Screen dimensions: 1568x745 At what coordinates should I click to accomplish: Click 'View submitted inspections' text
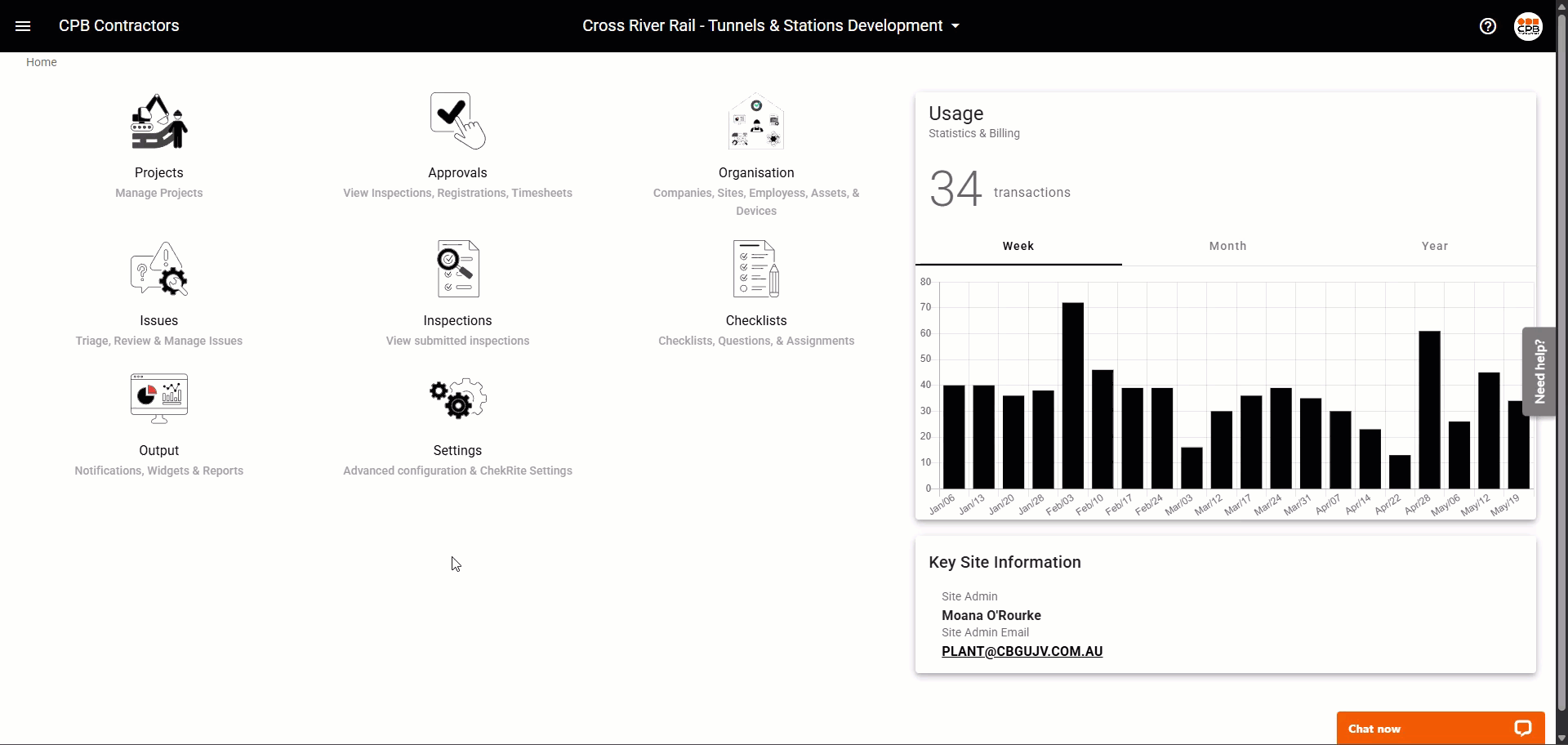point(457,341)
